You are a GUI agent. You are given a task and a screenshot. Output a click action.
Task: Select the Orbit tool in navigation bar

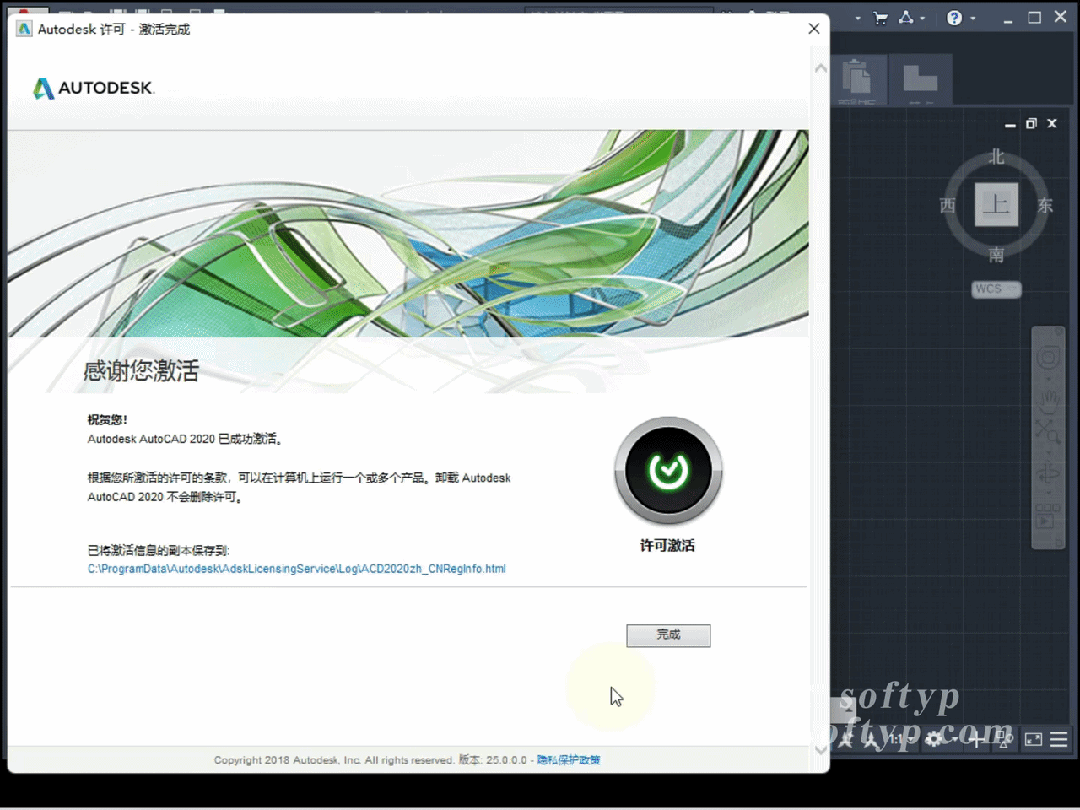coord(1048,472)
